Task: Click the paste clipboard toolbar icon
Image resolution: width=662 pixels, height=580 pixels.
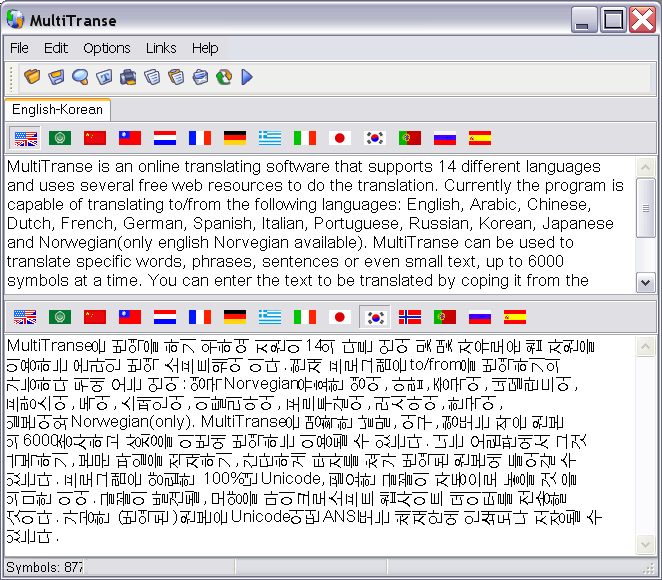Action: (176, 77)
